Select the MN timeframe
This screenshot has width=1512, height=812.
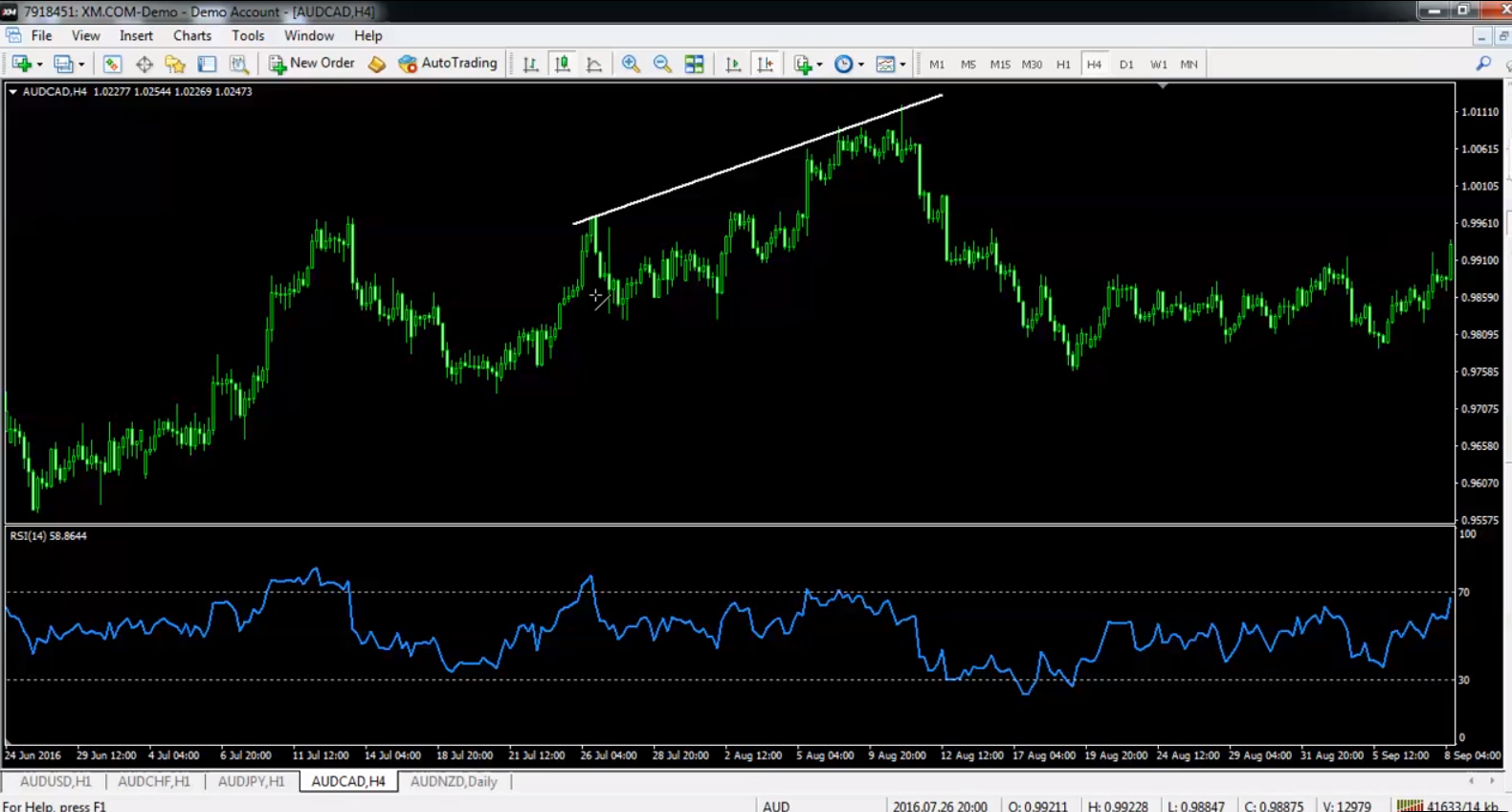[1189, 64]
